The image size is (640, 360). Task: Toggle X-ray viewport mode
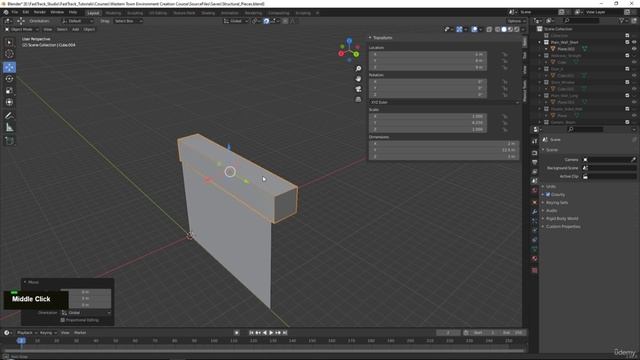489,29
